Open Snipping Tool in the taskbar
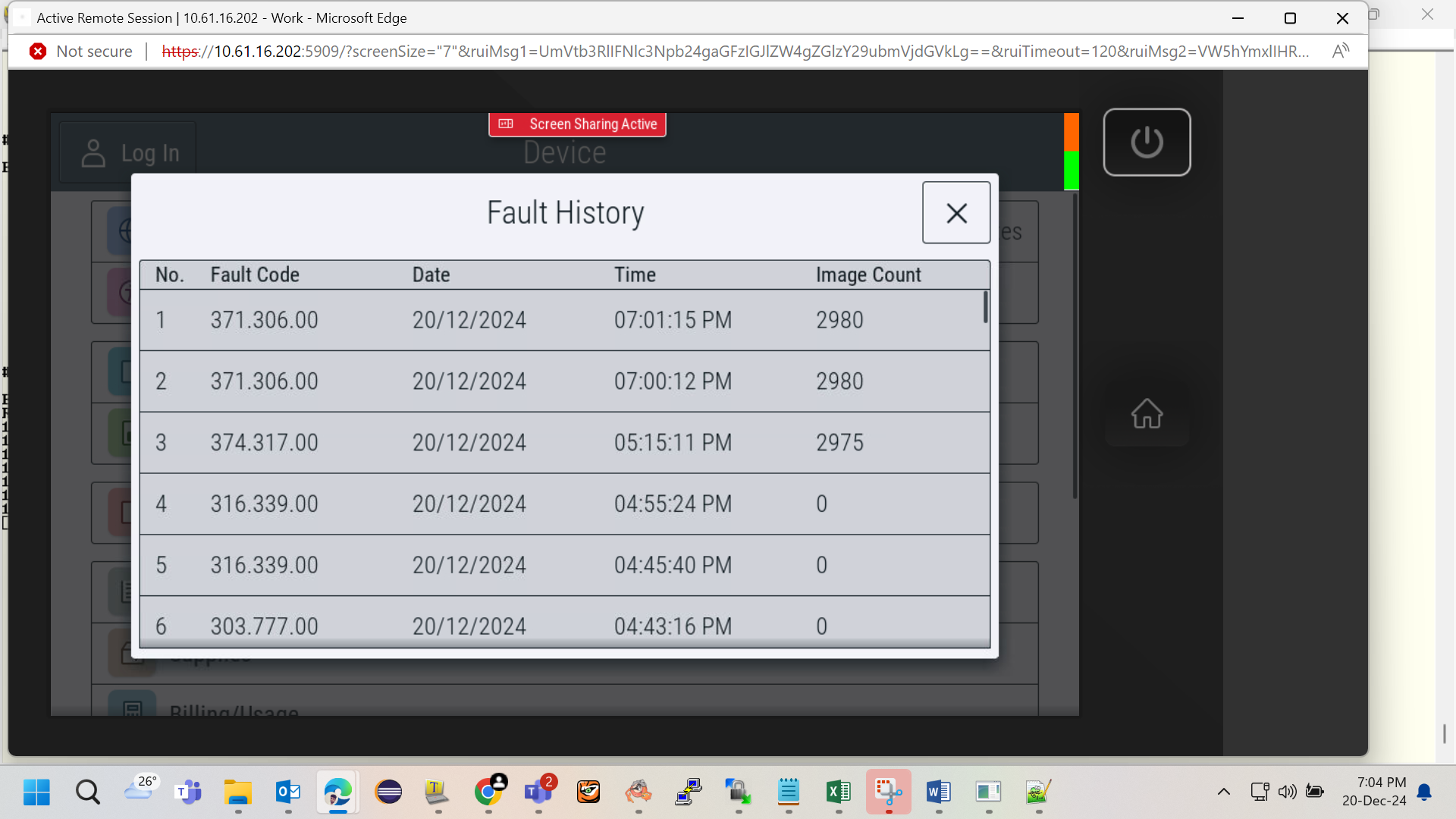This screenshot has width=1456, height=819. (888, 792)
